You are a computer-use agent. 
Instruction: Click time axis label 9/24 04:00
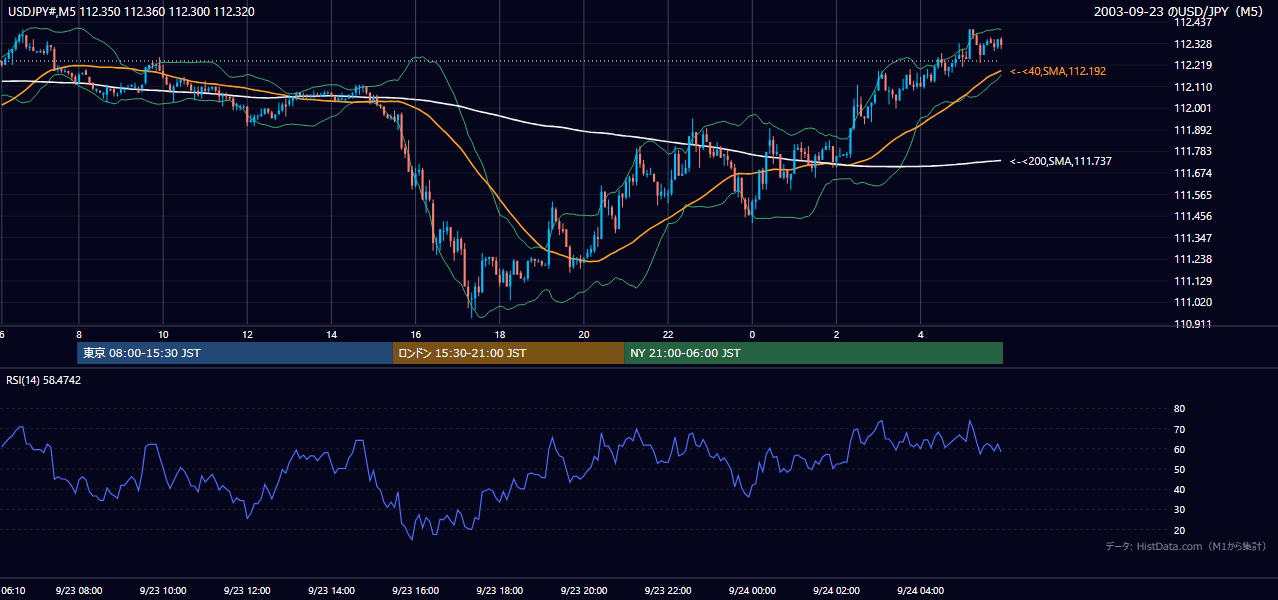tap(920, 591)
